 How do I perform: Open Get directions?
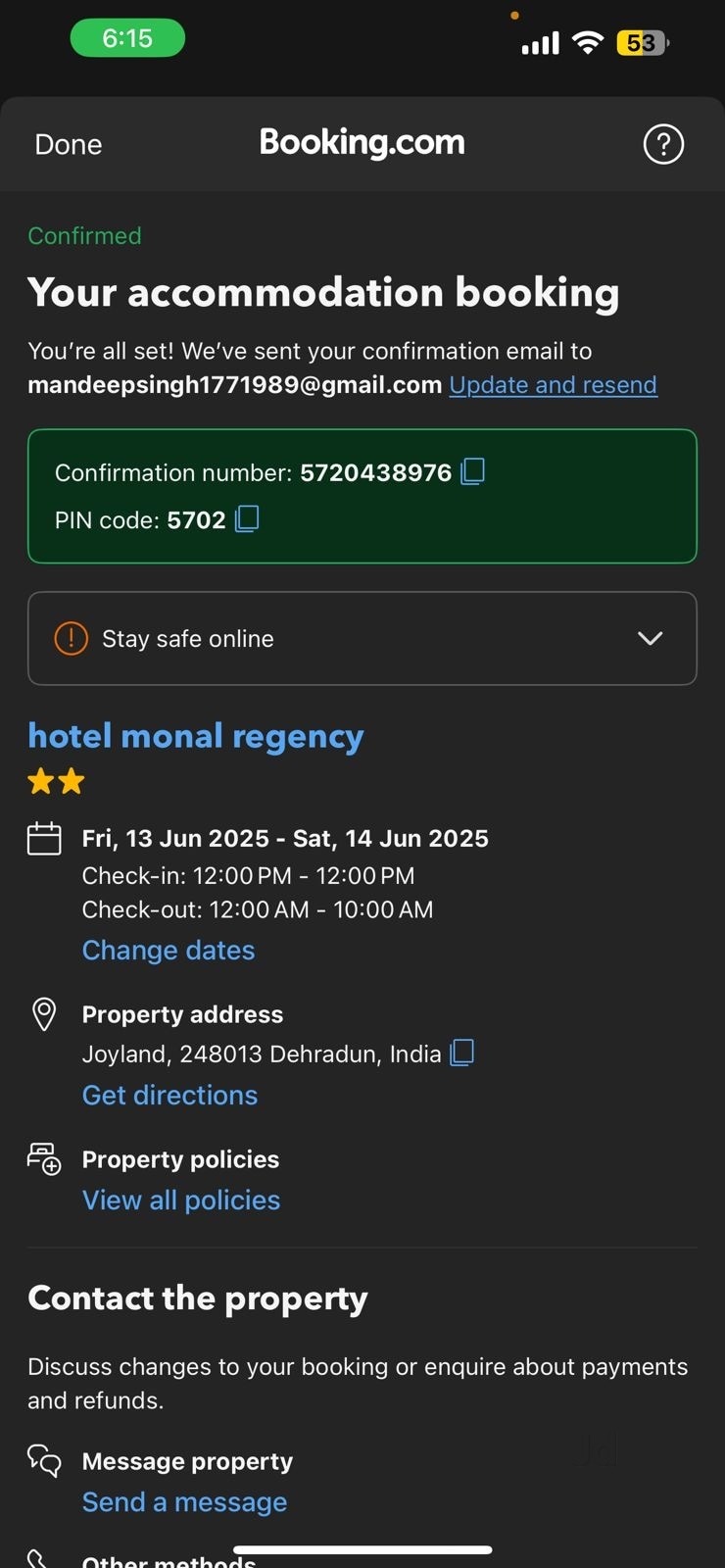coord(169,1095)
